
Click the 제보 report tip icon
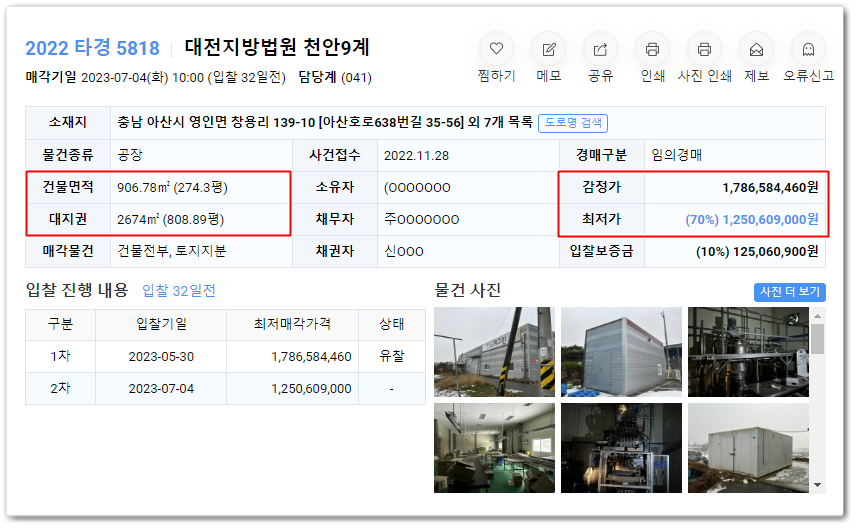pyautogui.click(x=756, y=49)
